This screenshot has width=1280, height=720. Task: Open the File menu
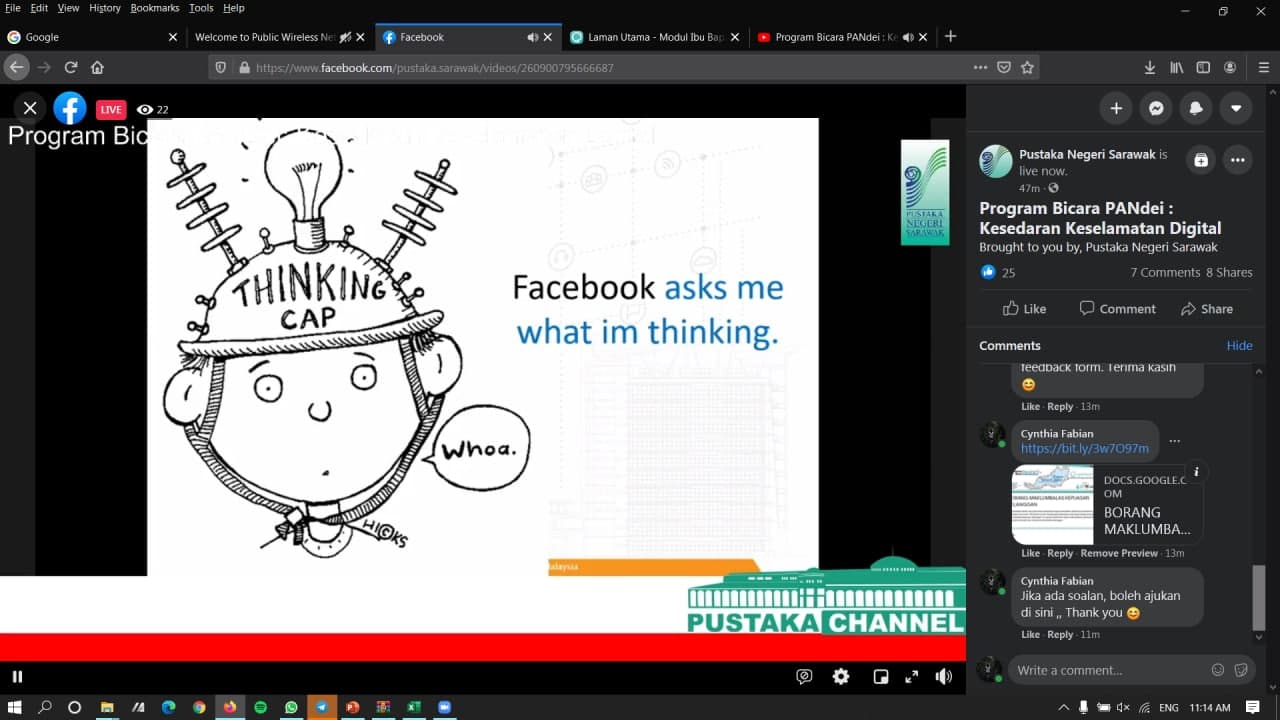[13, 8]
